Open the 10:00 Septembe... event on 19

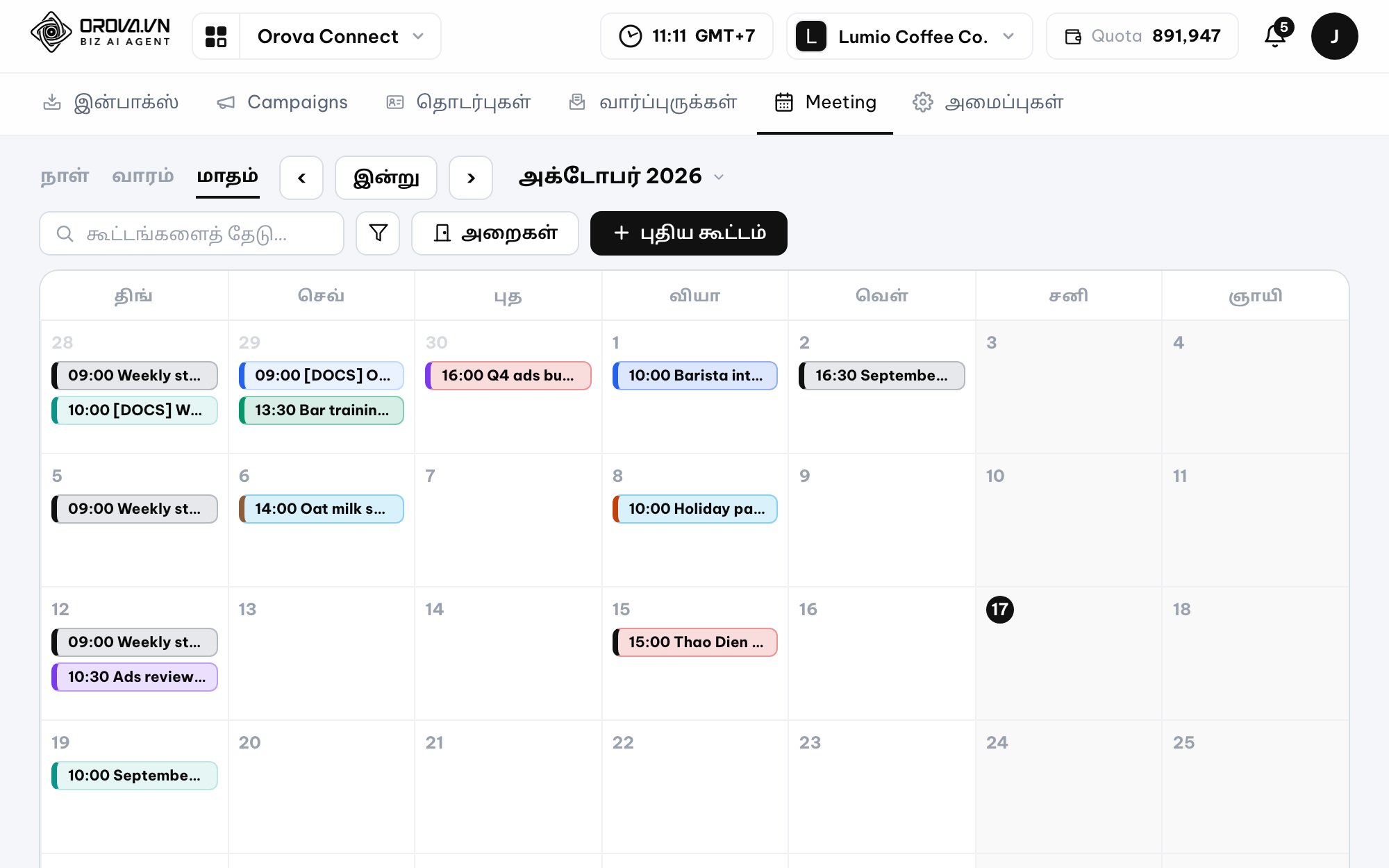pos(135,776)
